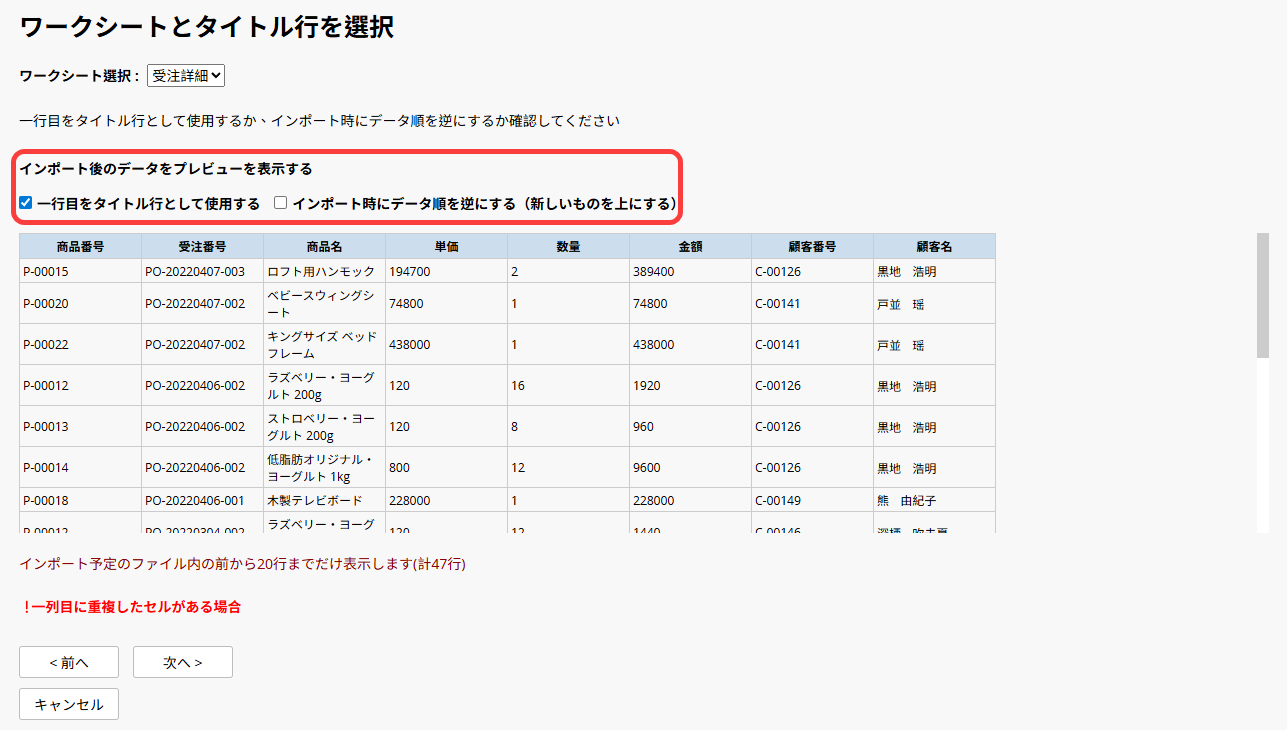Screen dimensions: 1287x730
Task: Select the 数量 column header
Action: (x=568, y=246)
